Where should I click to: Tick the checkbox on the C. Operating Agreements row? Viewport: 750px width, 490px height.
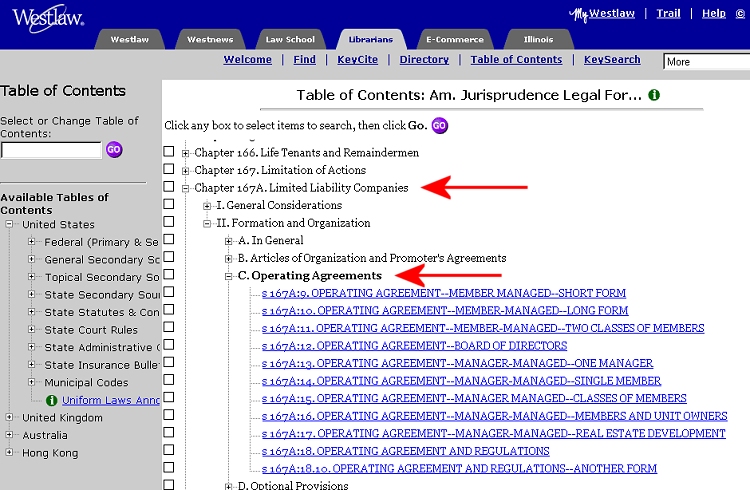pos(168,274)
